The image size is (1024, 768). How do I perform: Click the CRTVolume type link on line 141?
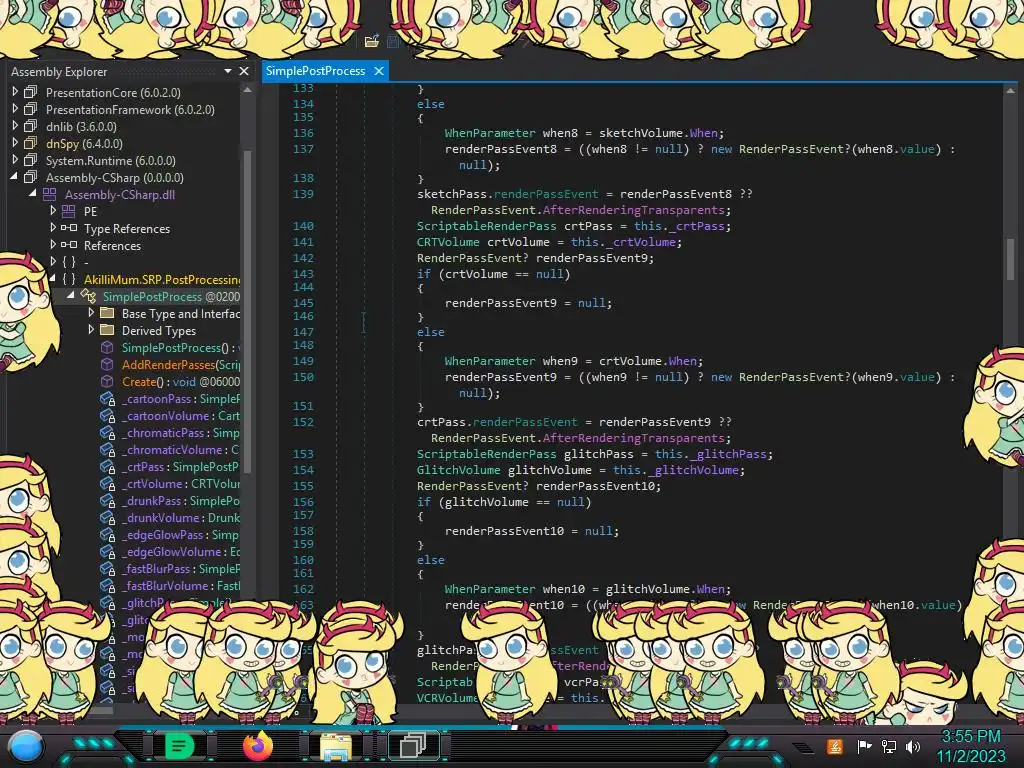[449, 242]
